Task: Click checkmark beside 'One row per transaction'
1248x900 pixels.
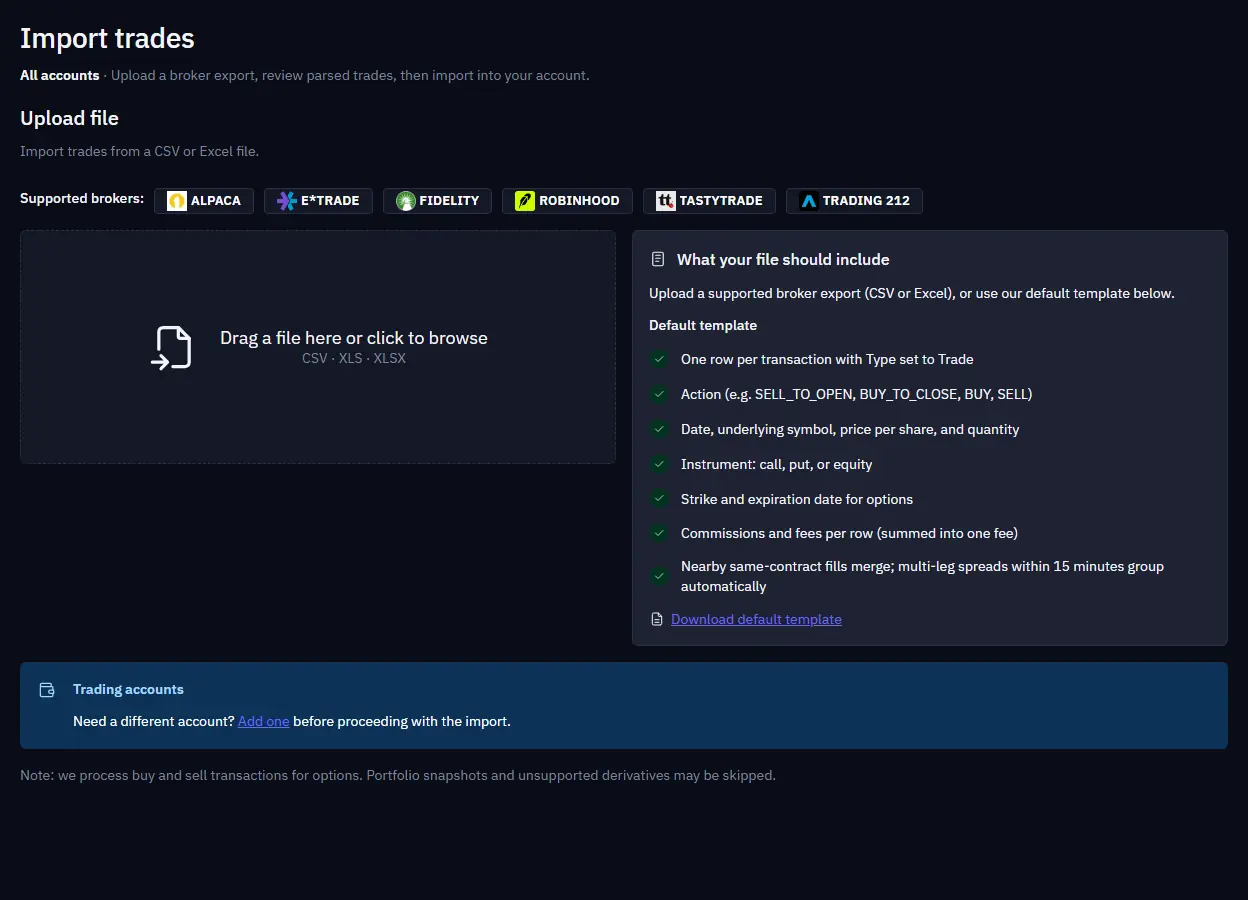Action: coord(659,359)
